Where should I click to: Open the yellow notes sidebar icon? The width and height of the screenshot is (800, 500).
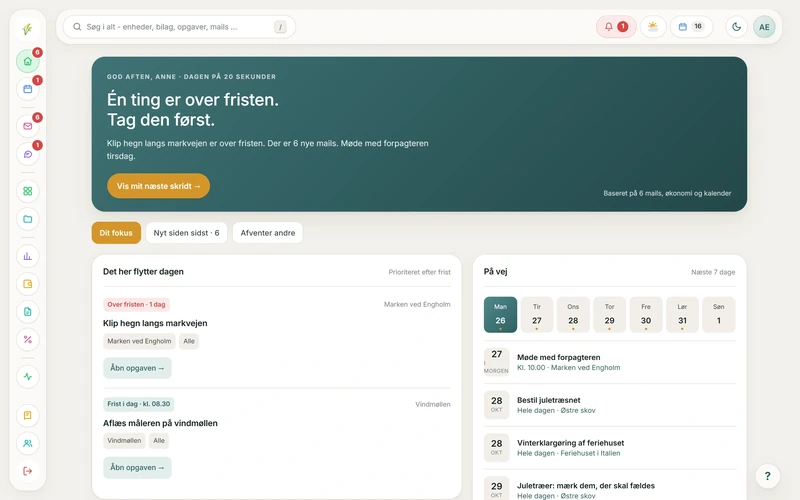tap(28, 415)
